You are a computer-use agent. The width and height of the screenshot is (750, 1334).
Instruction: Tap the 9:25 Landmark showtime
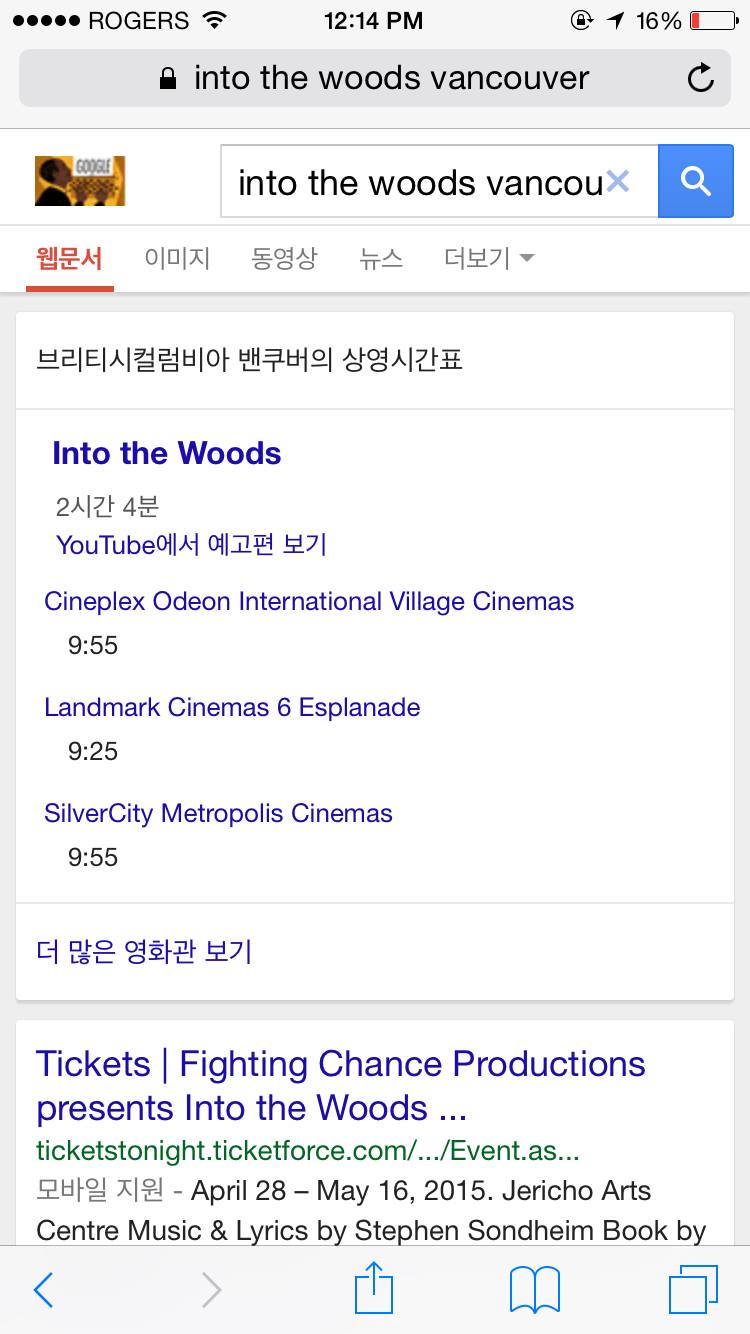93,751
